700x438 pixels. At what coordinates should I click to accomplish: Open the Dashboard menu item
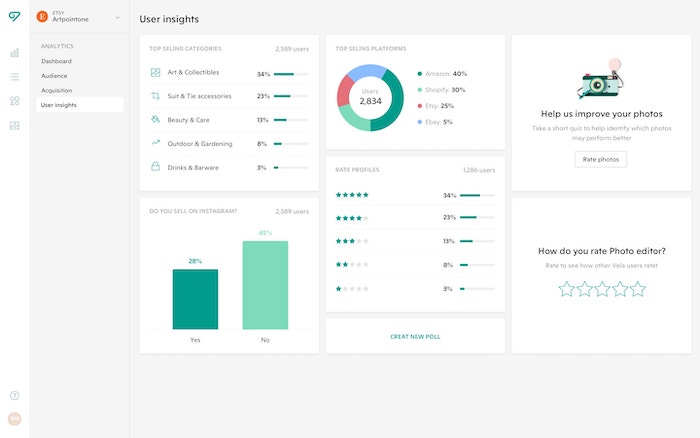click(x=56, y=61)
